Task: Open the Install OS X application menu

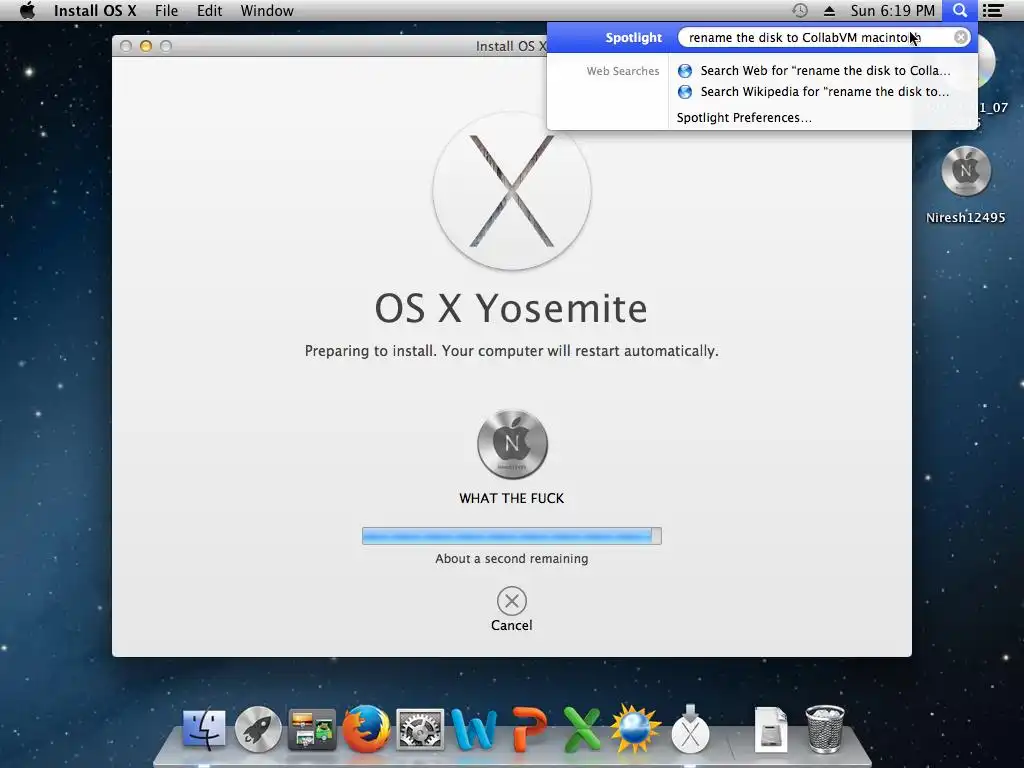Action: coord(95,10)
